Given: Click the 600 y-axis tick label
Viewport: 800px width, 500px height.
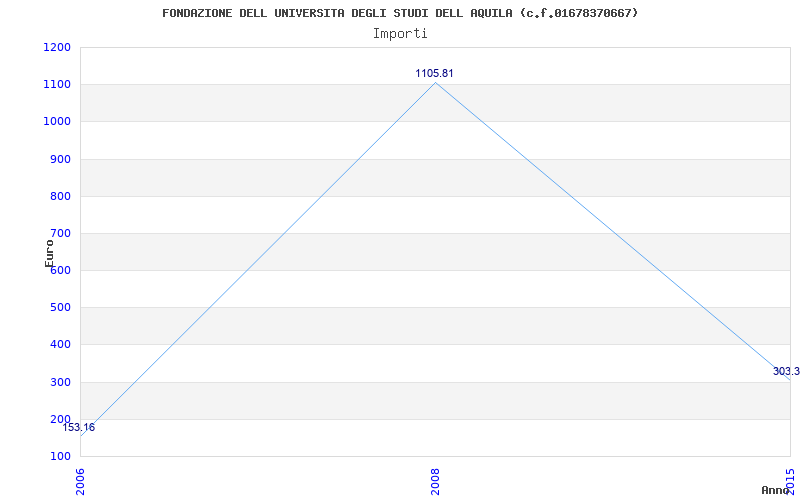Looking at the screenshot, I should point(60,270).
